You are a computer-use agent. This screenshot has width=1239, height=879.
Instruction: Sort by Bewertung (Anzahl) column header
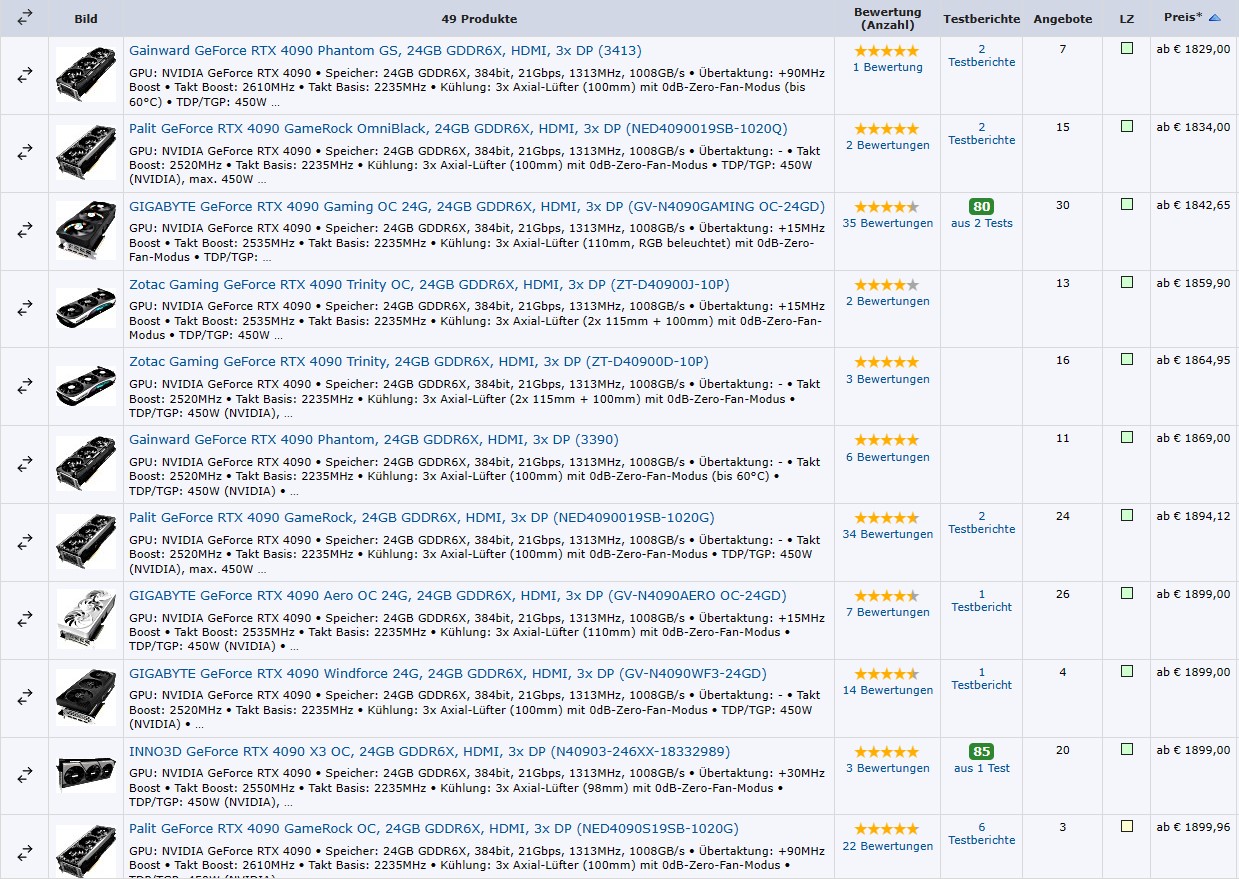[x=888, y=18]
